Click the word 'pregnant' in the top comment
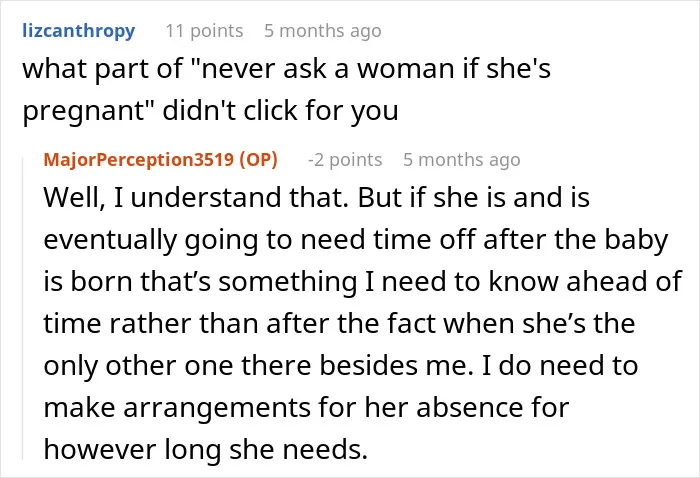 [x=84, y=112]
